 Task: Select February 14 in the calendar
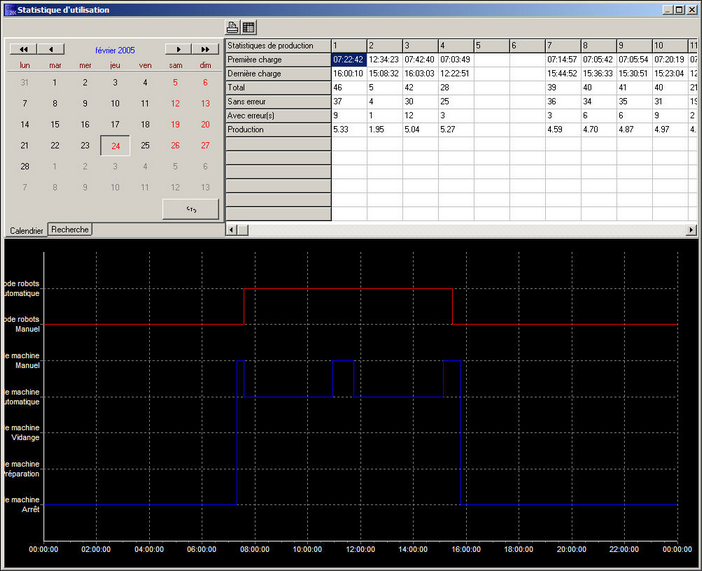[25, 125]
